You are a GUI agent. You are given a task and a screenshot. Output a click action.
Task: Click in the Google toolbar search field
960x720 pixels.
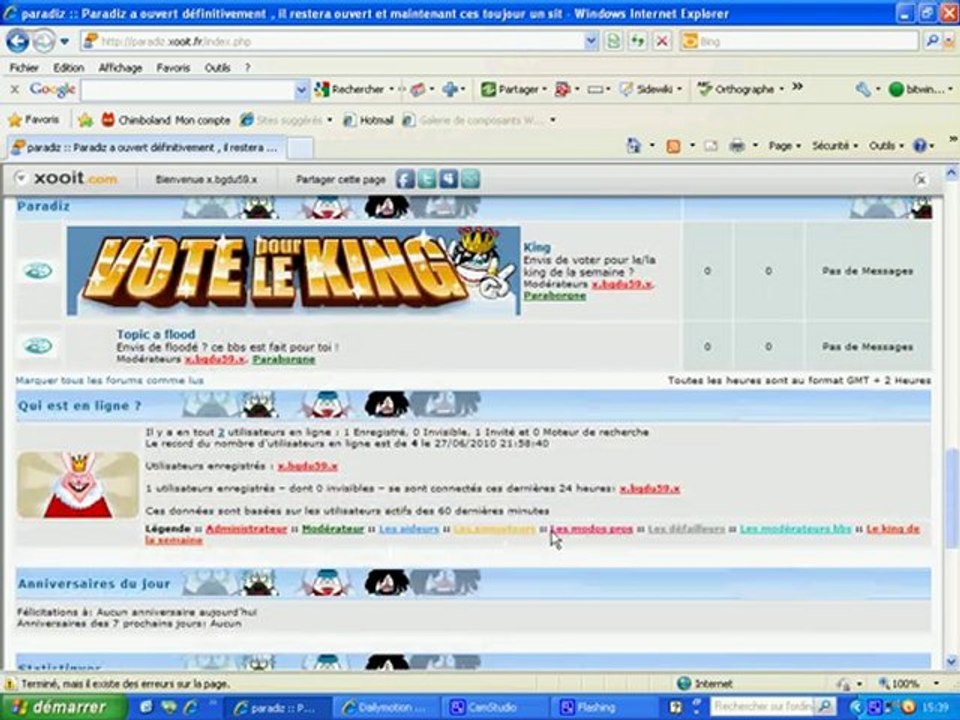tap(187, 90)
